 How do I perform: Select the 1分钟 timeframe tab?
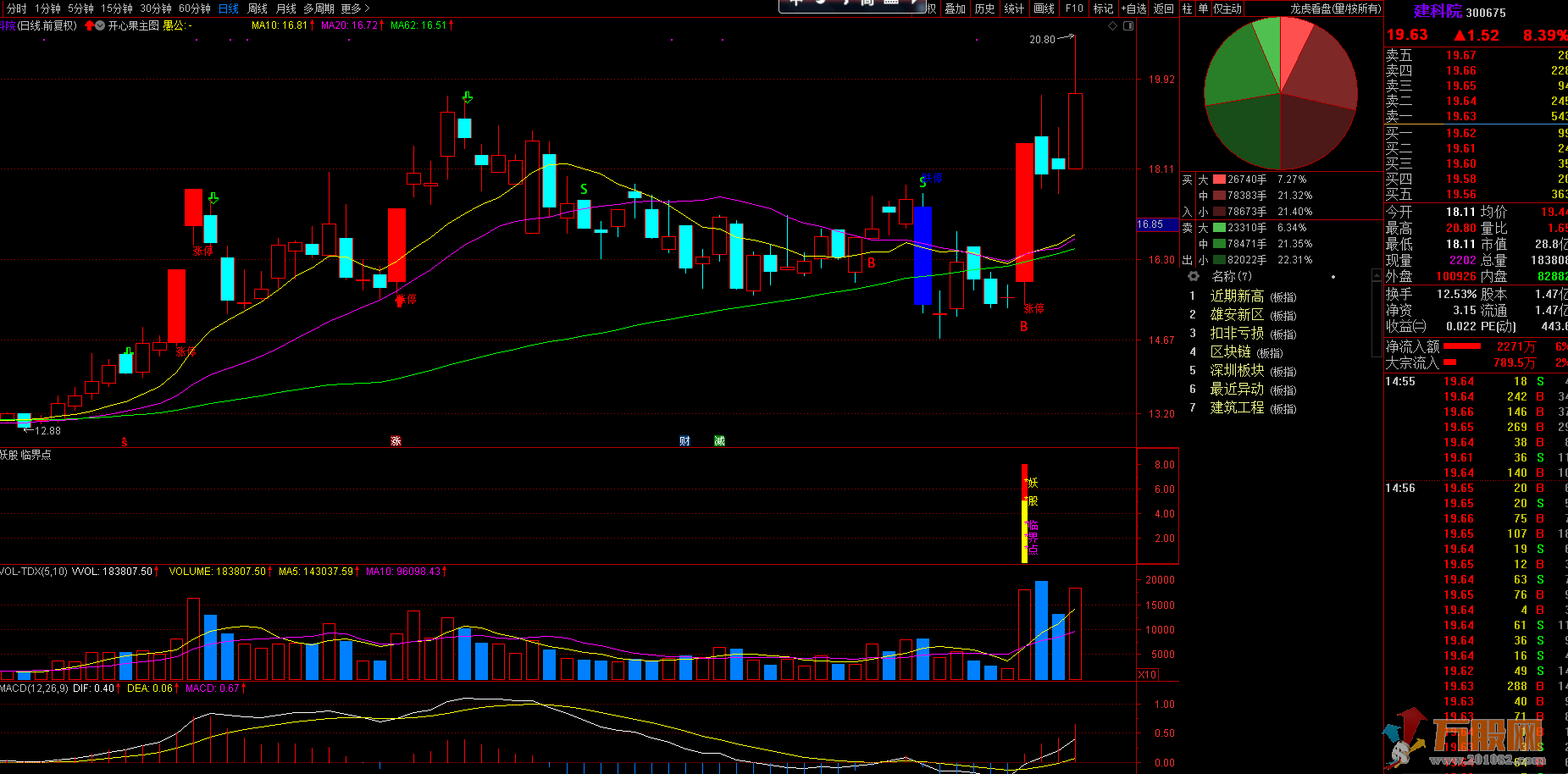[x=47, y=8]
